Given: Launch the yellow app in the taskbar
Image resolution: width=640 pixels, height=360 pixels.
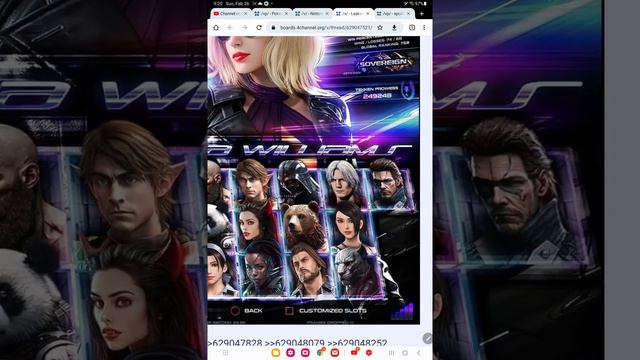Looking at the screenshot, I should (x=276, y=353).
